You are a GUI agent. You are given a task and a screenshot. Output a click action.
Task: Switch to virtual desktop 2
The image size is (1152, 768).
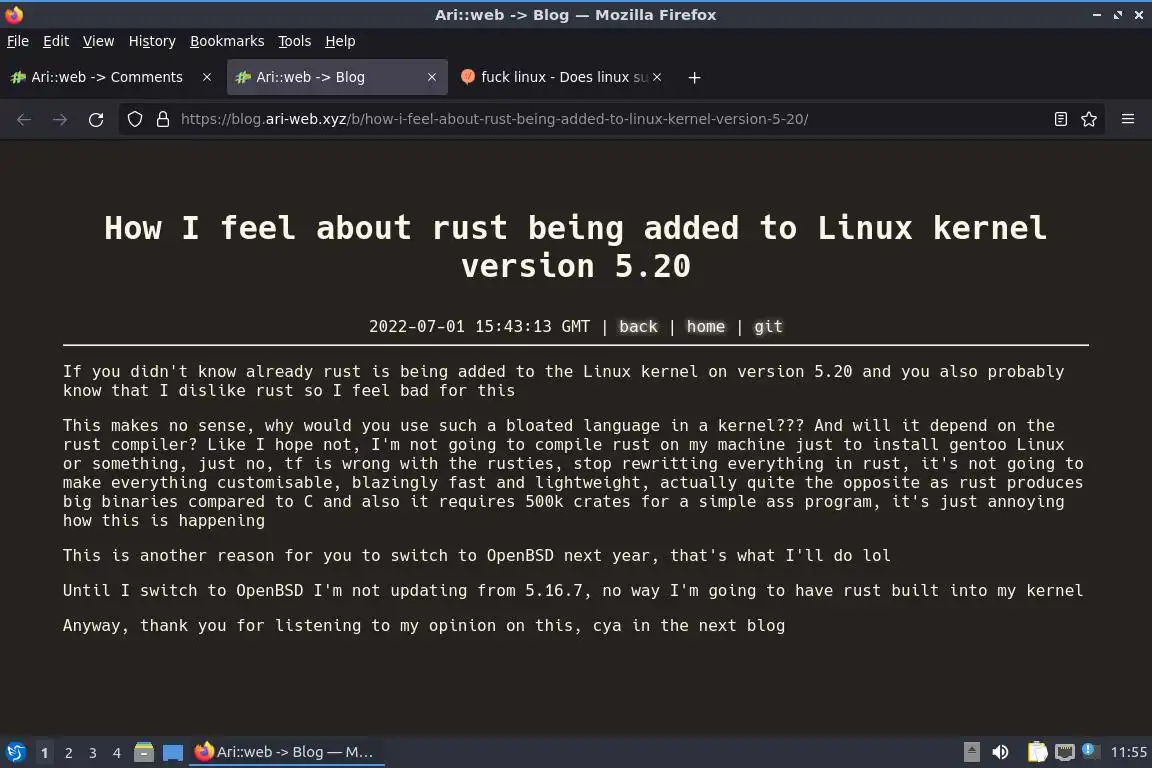coord(69,752)
